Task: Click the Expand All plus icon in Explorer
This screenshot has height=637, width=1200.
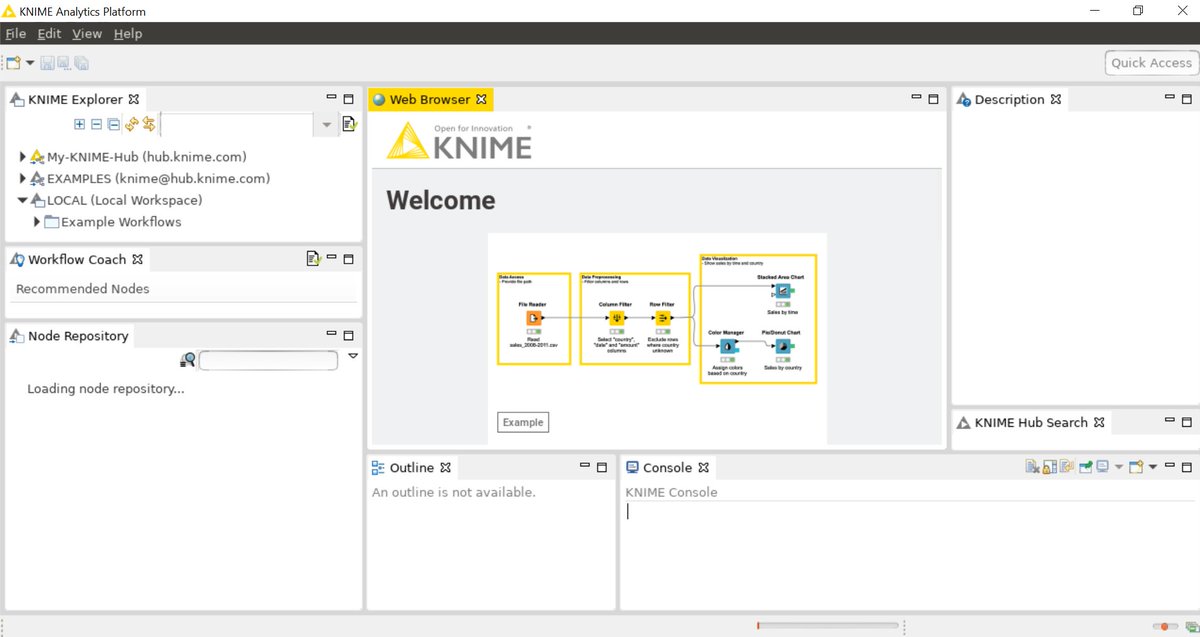Action: point(80,124)
